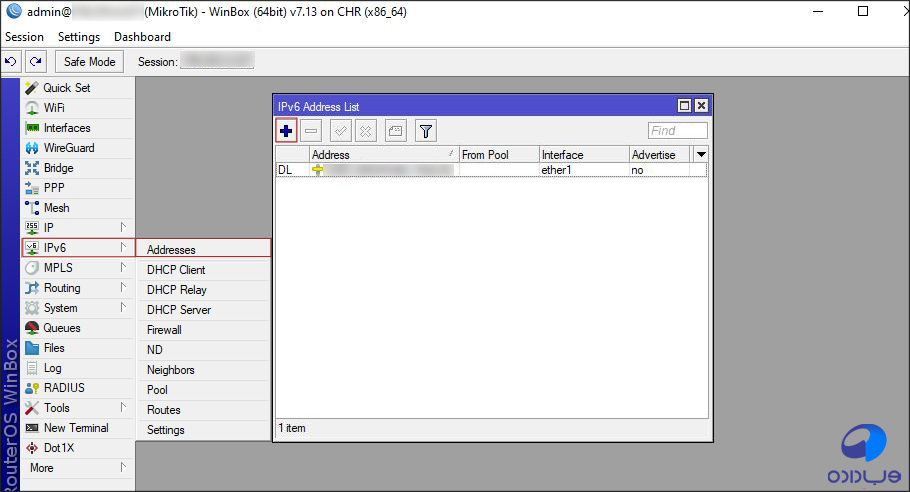Toggle the Safe Mode button

point(89,62)
